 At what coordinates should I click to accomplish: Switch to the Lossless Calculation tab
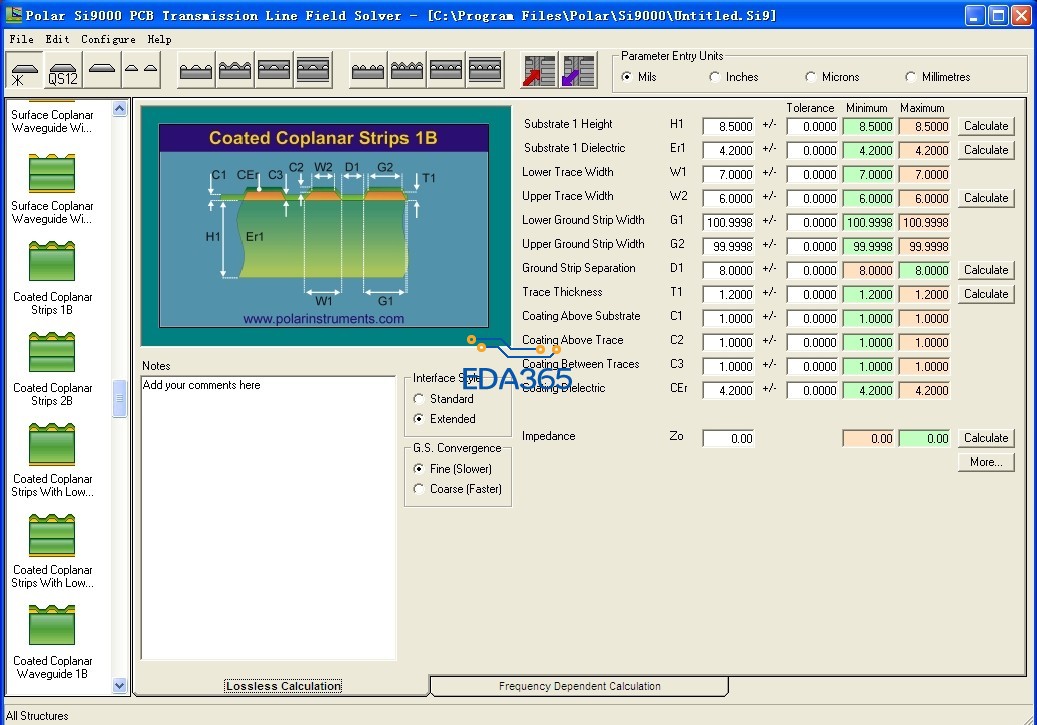283,686
